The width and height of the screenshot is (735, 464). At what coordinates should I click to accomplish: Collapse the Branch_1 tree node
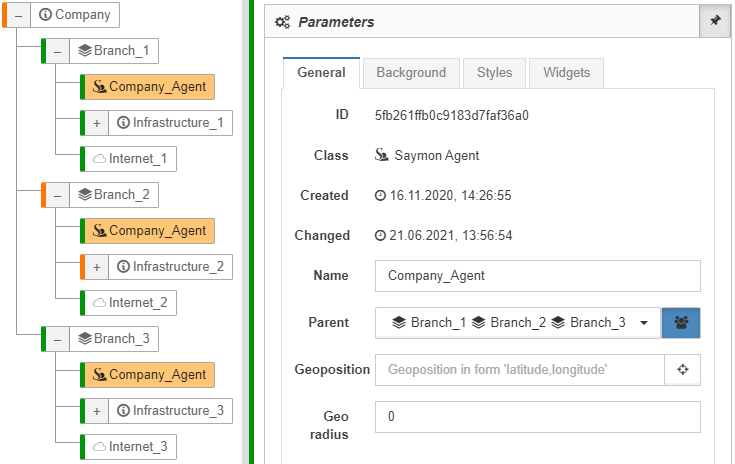57,51
